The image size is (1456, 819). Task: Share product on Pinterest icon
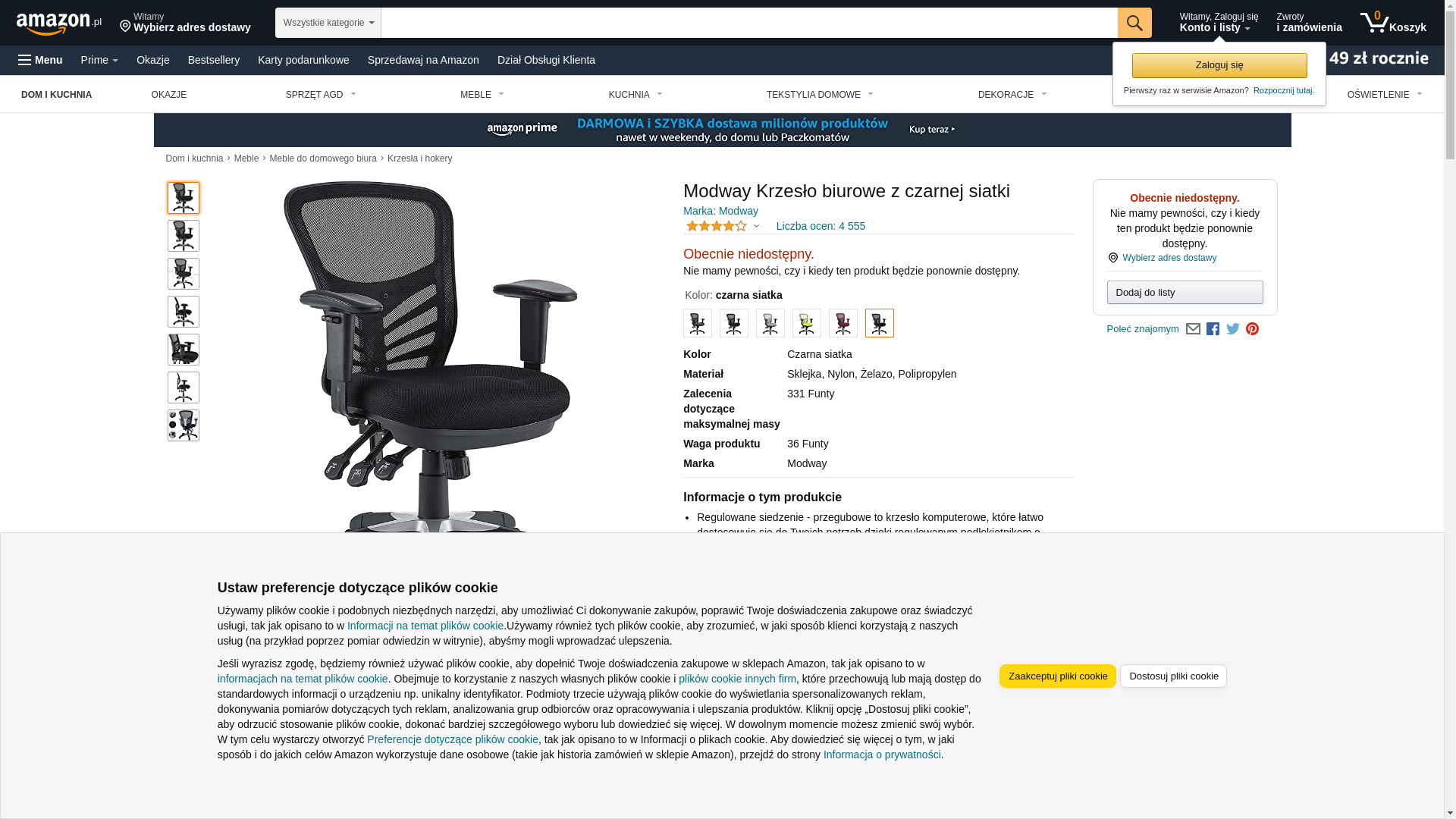(1252, 329)
